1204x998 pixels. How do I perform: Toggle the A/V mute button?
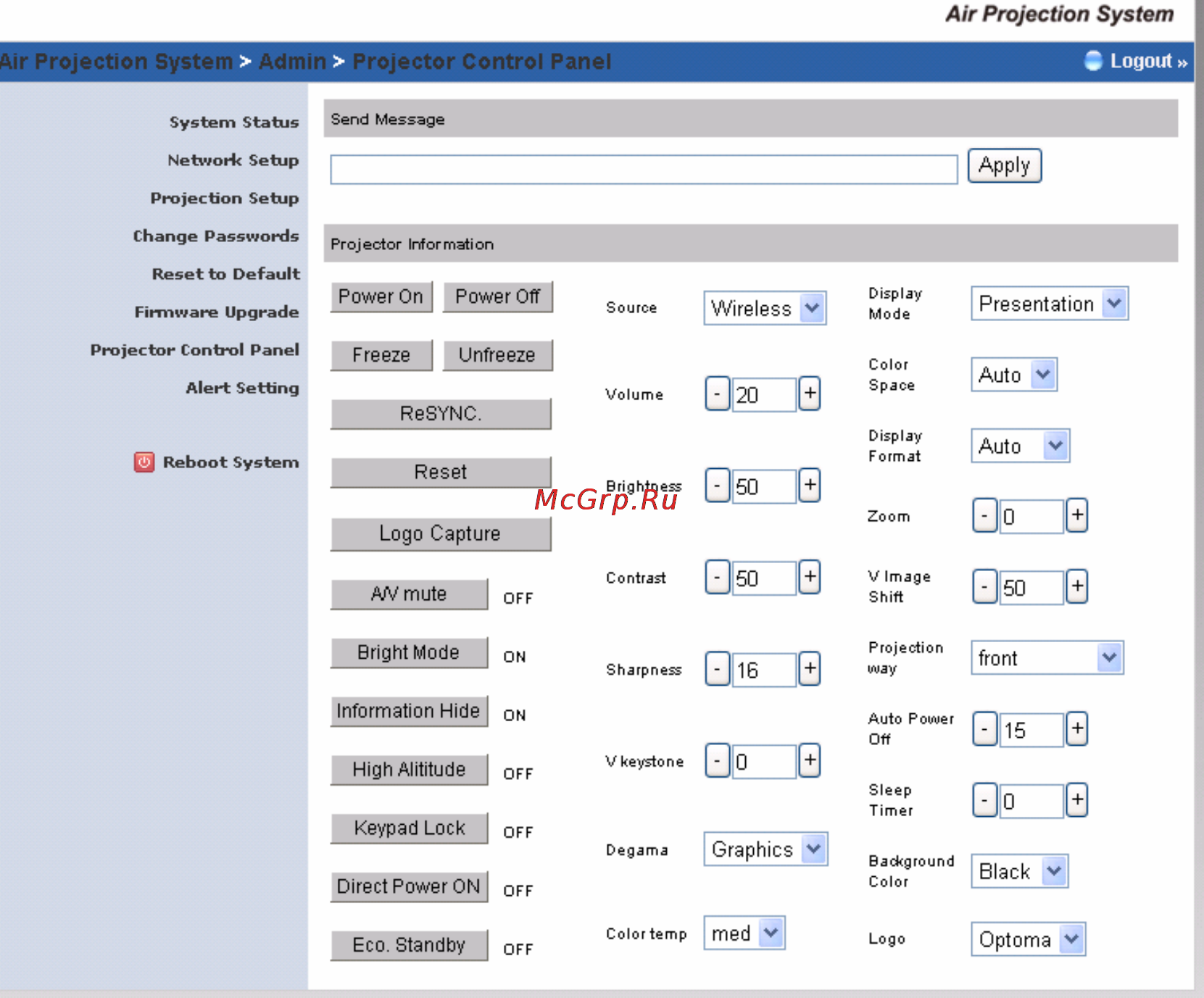pos(409,594)
